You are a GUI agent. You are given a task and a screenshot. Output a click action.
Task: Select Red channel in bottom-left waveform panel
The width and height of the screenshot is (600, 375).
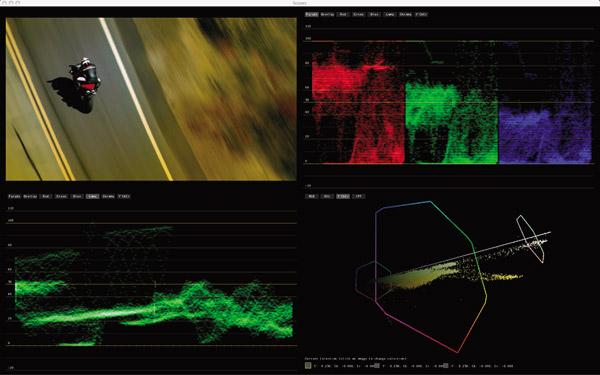(x=46, y=196)
